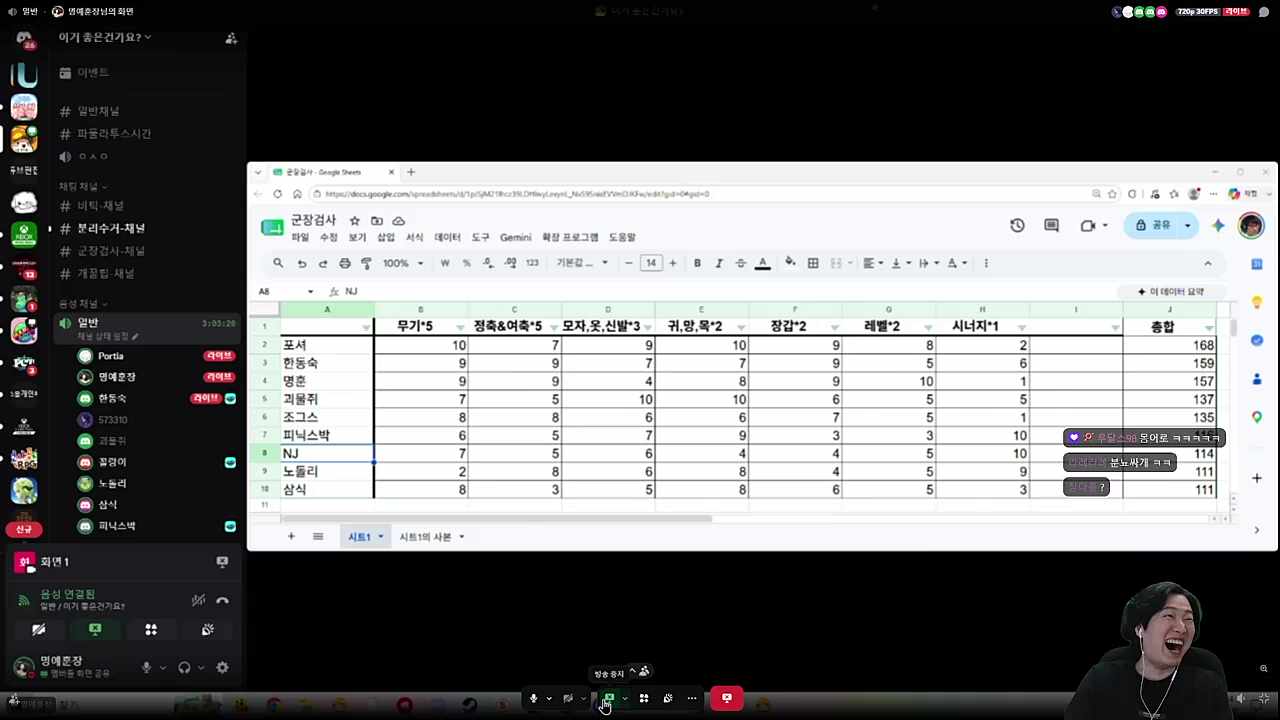
Task: Open the Gemini menu in Sheets
Action: coord(515,237)
